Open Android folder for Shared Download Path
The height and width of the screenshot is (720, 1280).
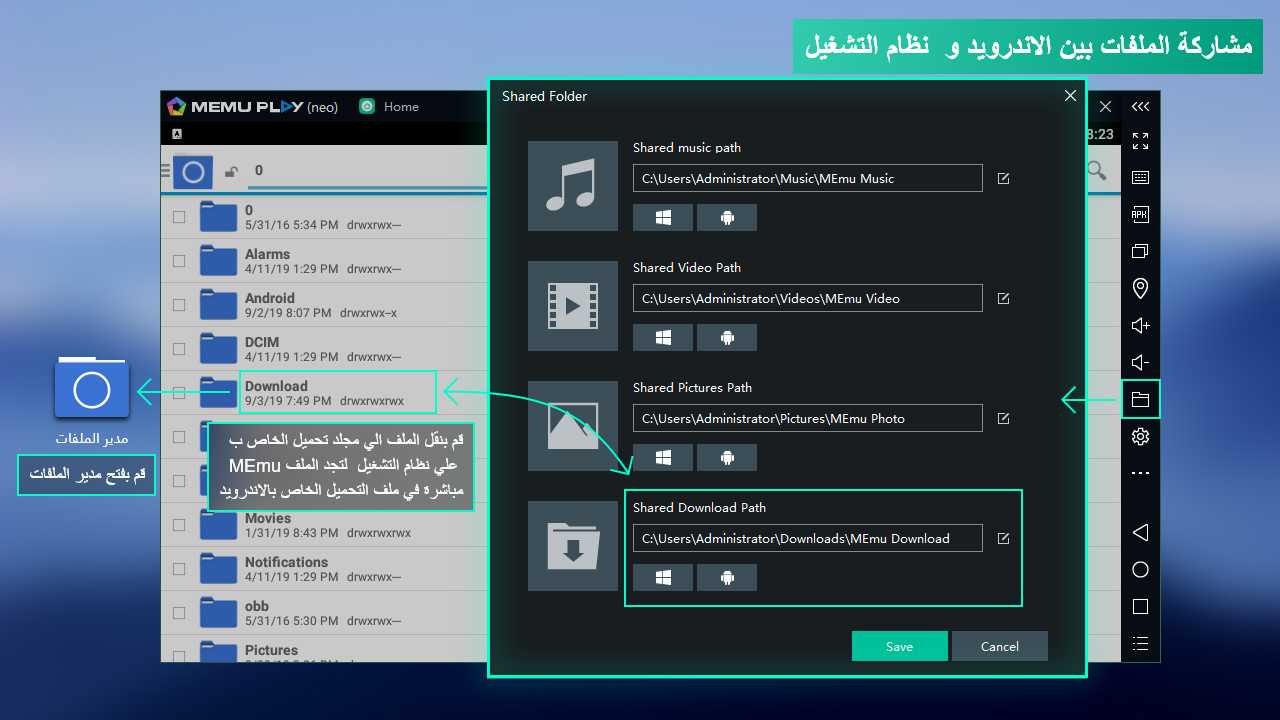(x=727, y=577)
